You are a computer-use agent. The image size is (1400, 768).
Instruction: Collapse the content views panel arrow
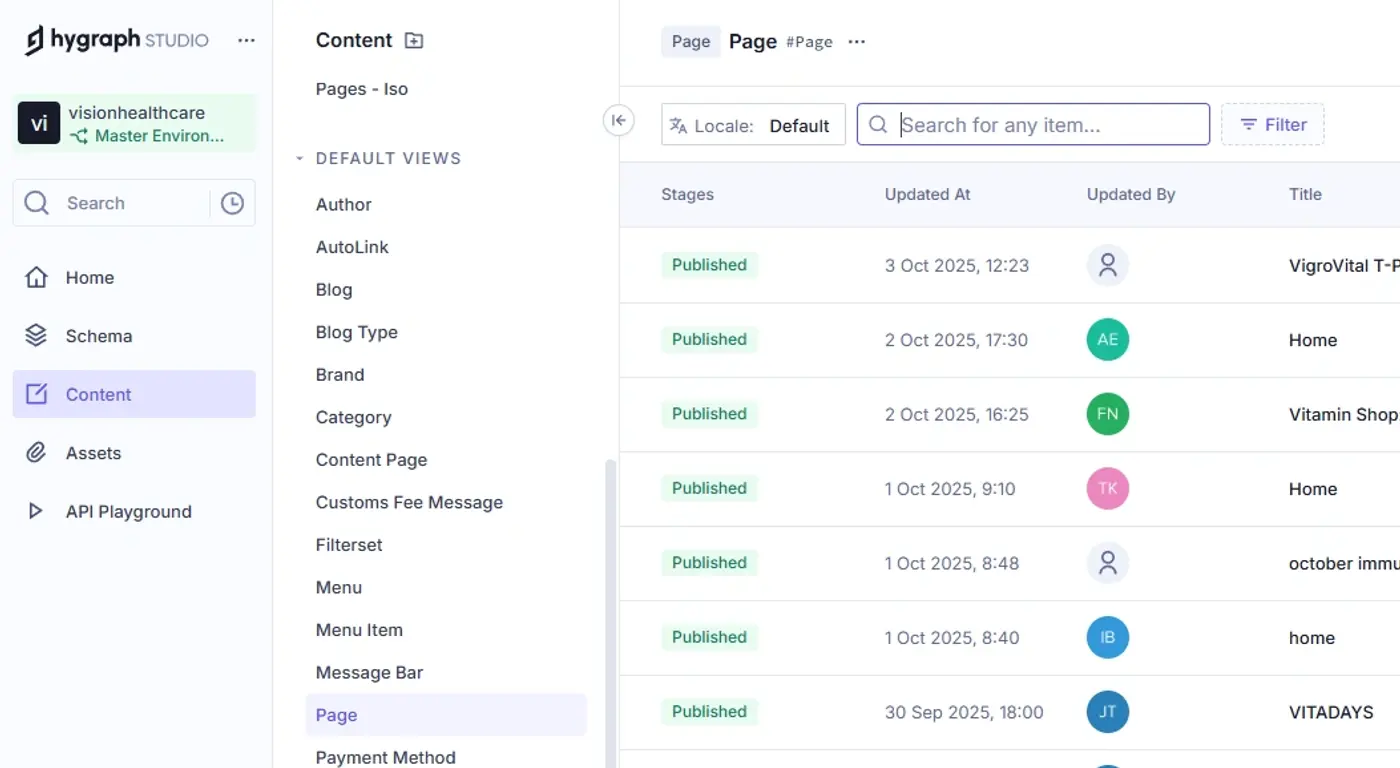[619, 121]
